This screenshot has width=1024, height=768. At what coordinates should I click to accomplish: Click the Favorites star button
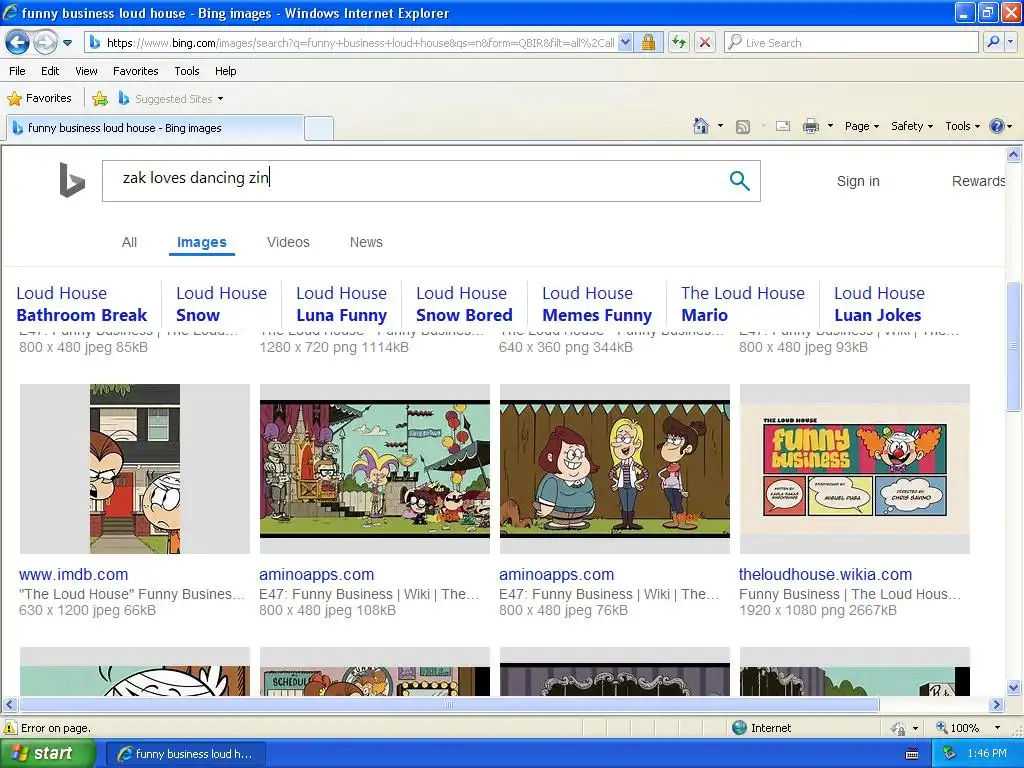pos(39,99)
